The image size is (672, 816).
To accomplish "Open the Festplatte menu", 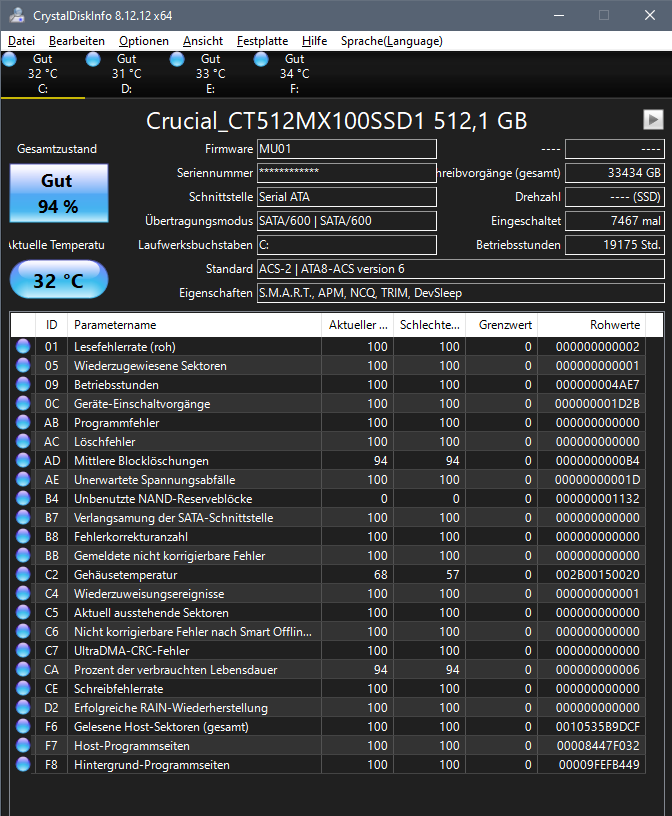I will (x=262, y=41).
